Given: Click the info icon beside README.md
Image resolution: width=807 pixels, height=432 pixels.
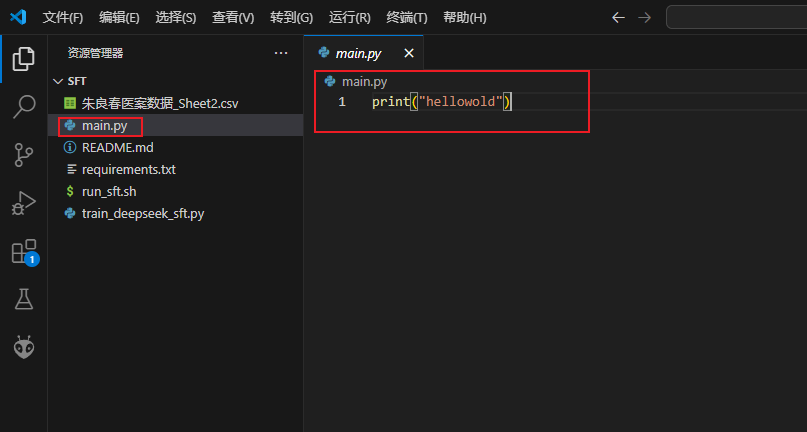Looking at the screenshot, I should coord(70,148).
